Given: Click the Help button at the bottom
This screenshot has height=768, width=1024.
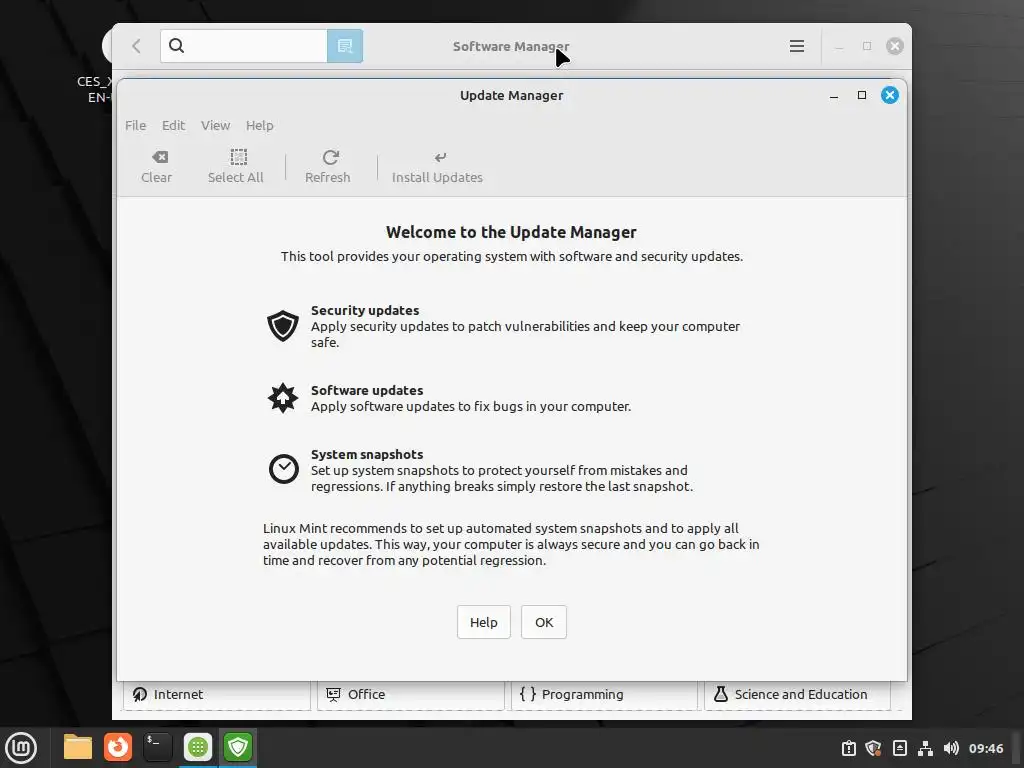Looking at the screenshot, I should pos(483,622).
